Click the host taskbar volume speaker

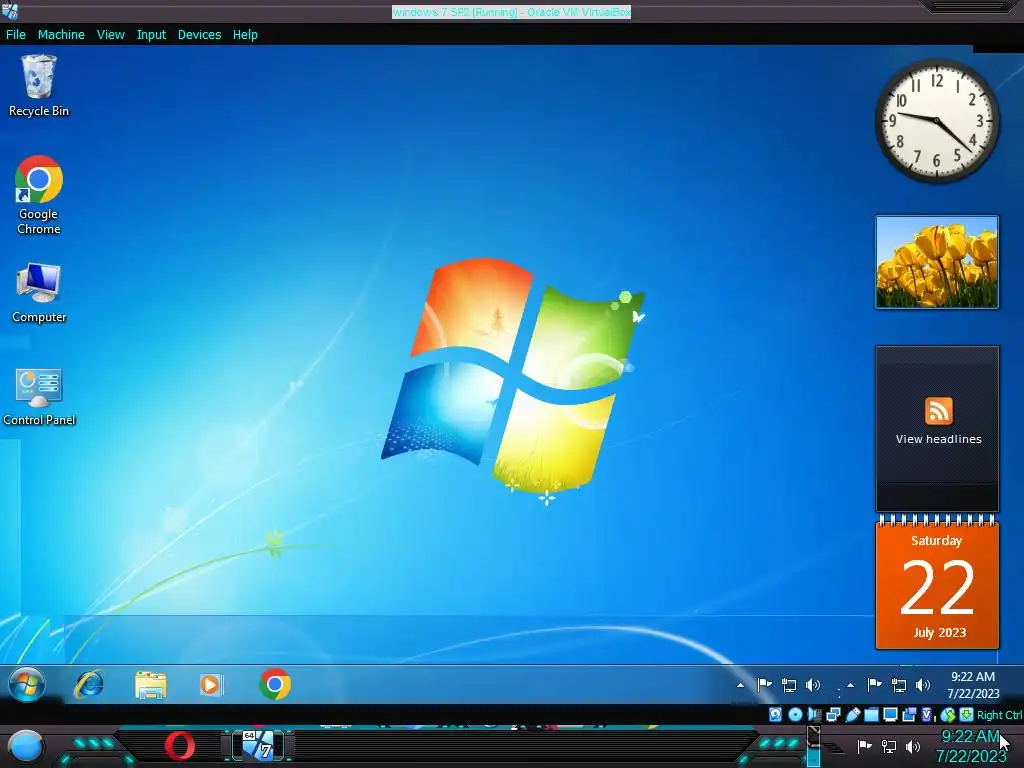[x=913, y=746]
